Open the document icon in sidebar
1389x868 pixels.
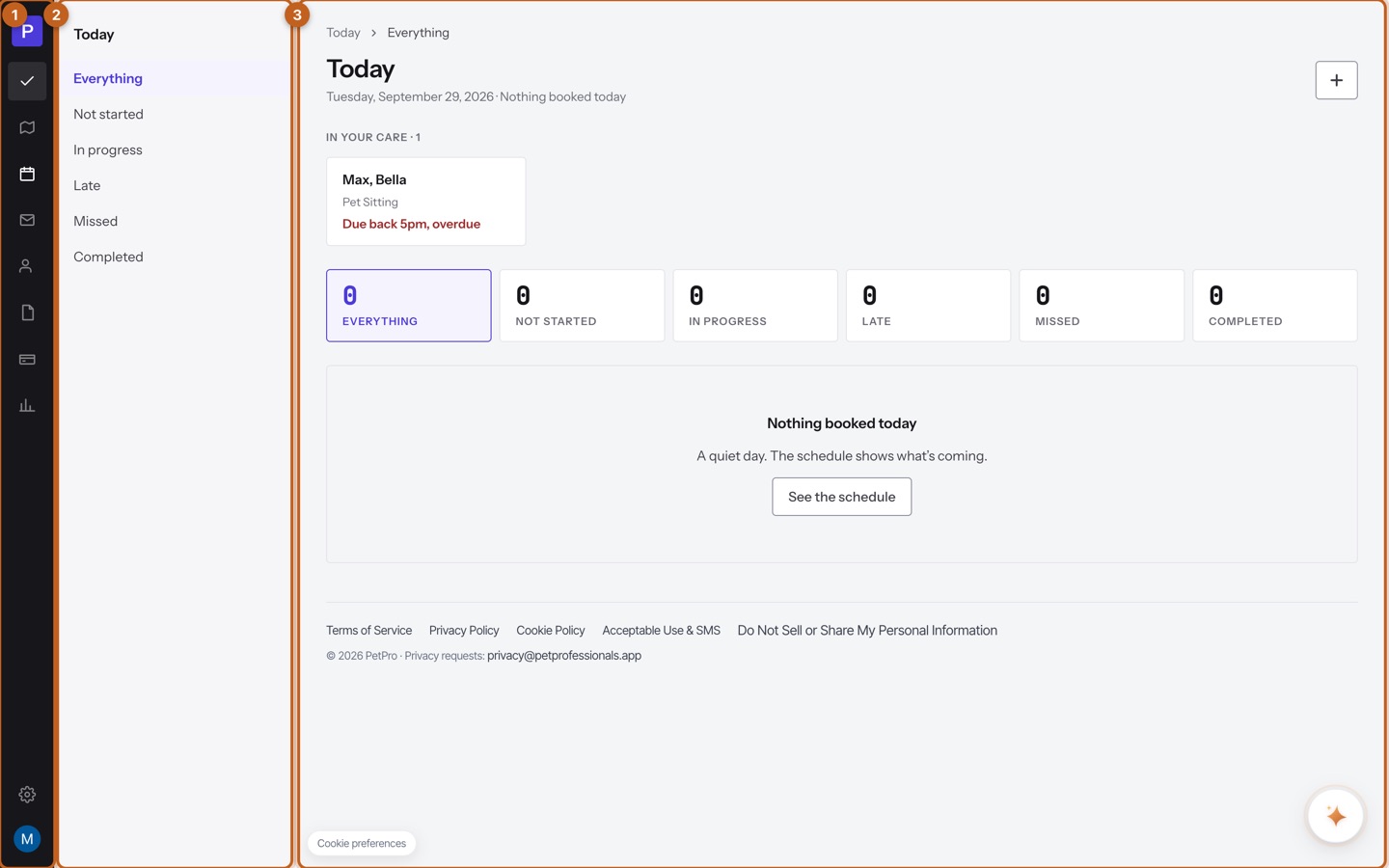tap(27, 312)
